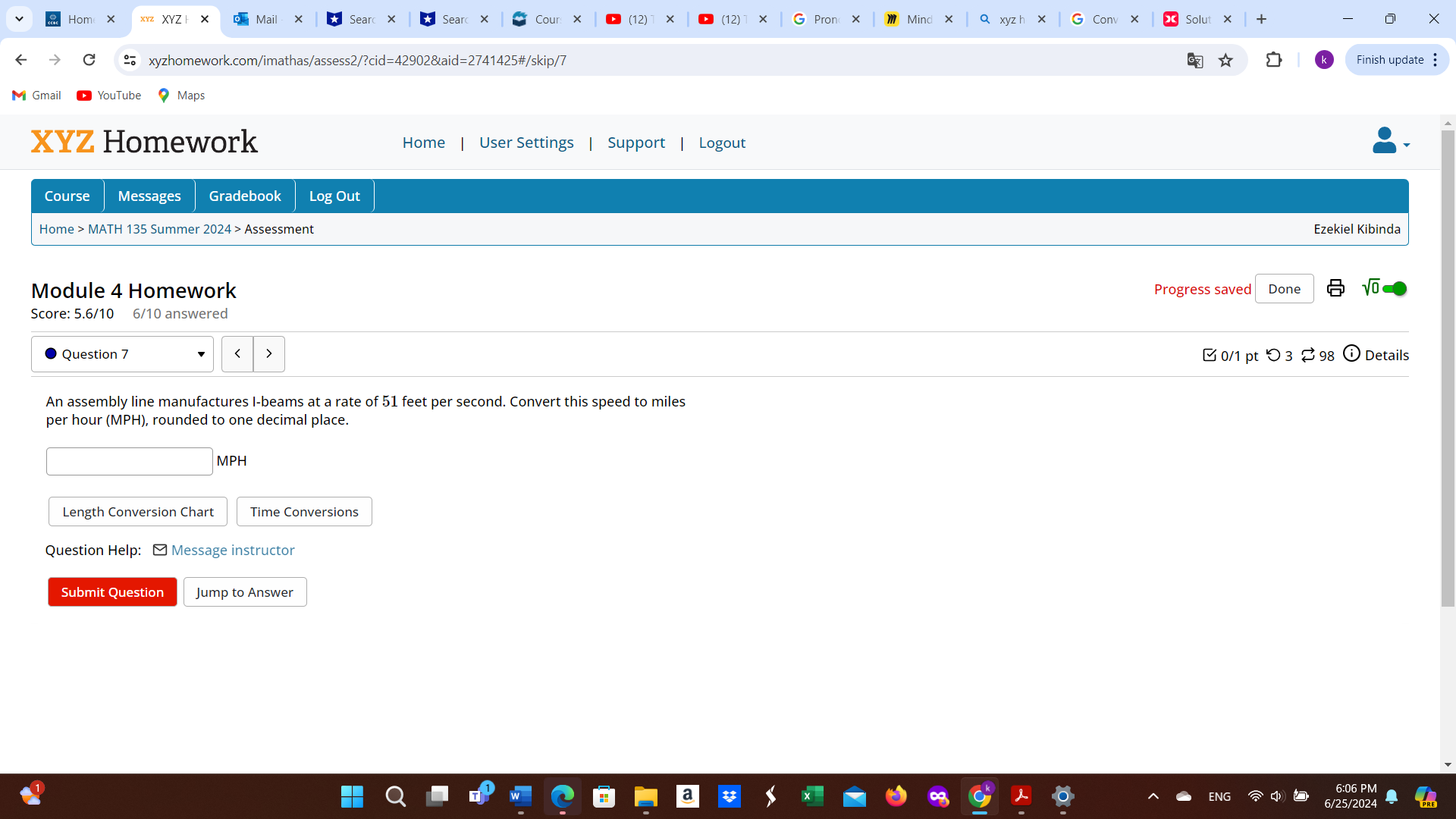1456x819 pixels.
Task: Submit the current question answer
Action: pos(112,592)
